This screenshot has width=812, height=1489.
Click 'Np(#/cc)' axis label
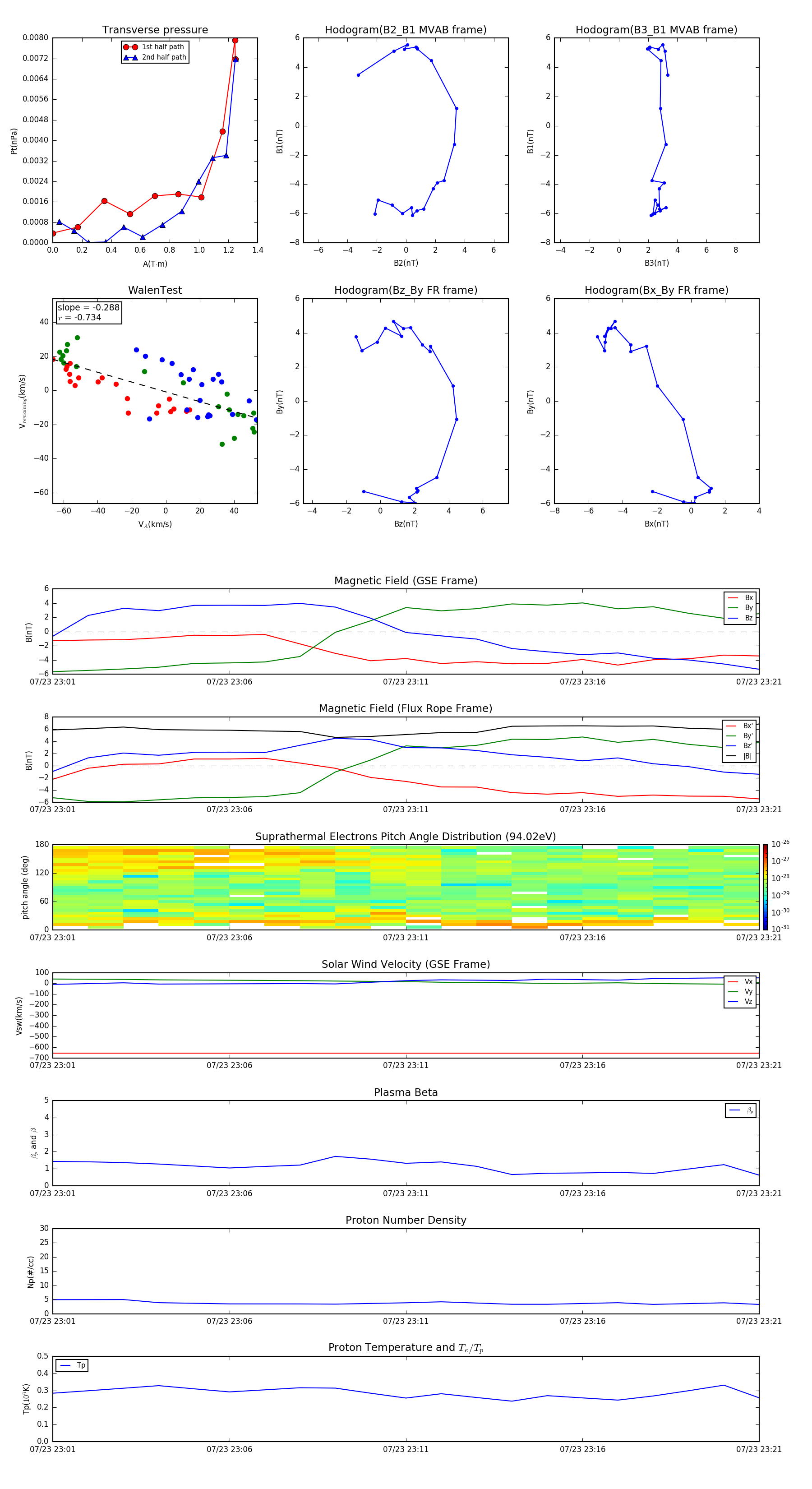31,1272
